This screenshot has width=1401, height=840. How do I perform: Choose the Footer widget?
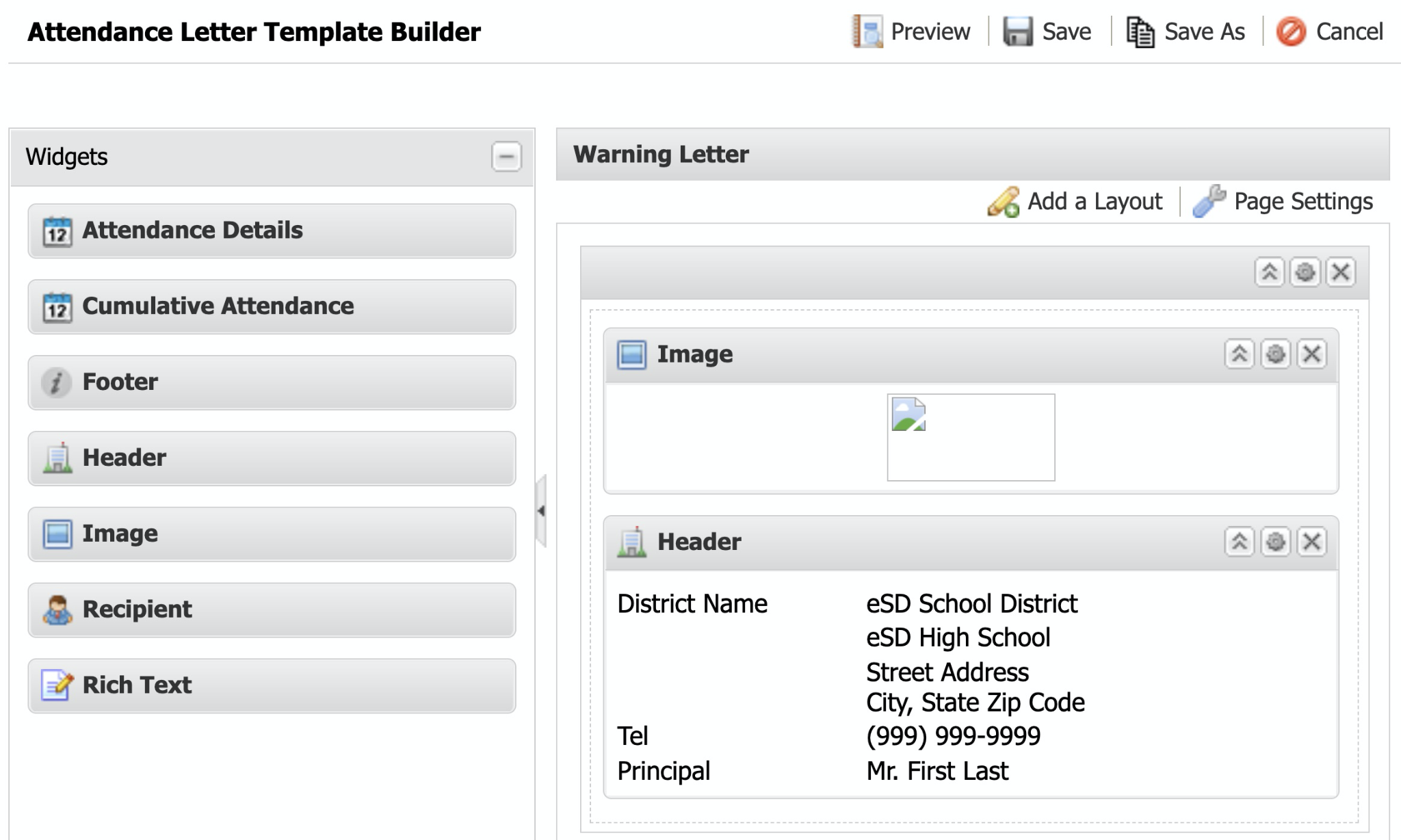click(272, 382)
